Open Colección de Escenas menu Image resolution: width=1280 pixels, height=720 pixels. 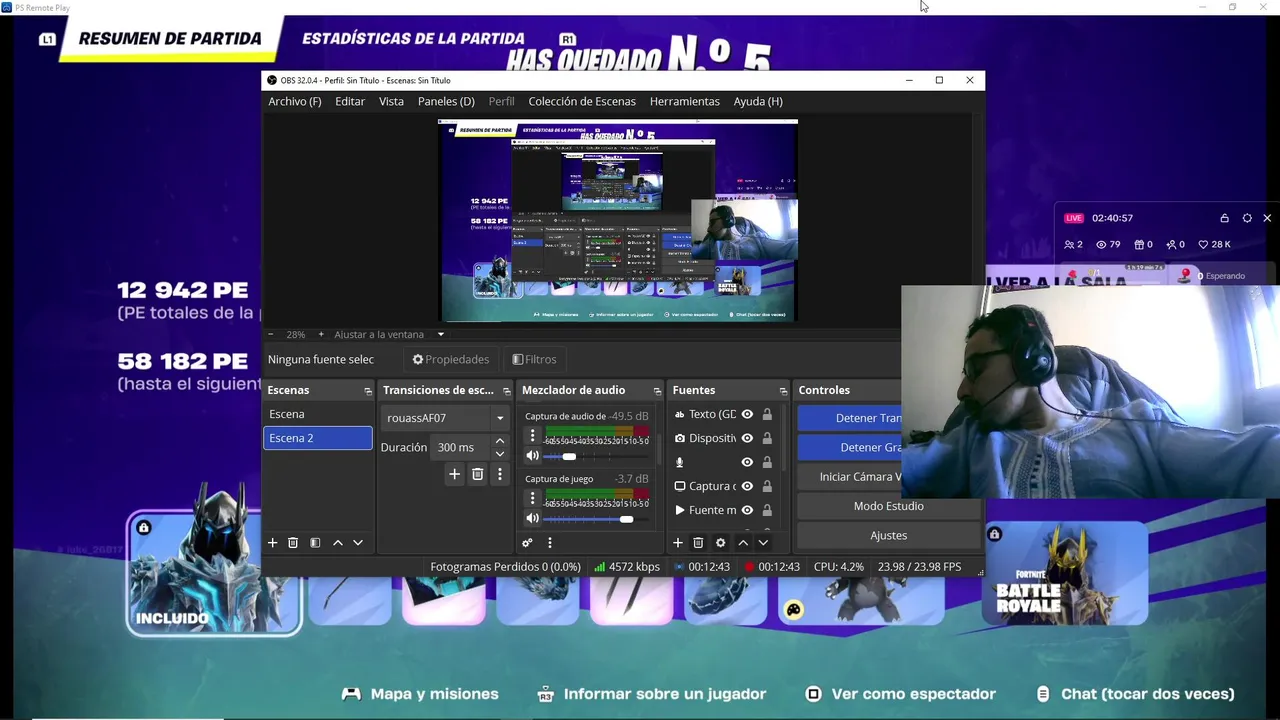(x=582, y=101)
